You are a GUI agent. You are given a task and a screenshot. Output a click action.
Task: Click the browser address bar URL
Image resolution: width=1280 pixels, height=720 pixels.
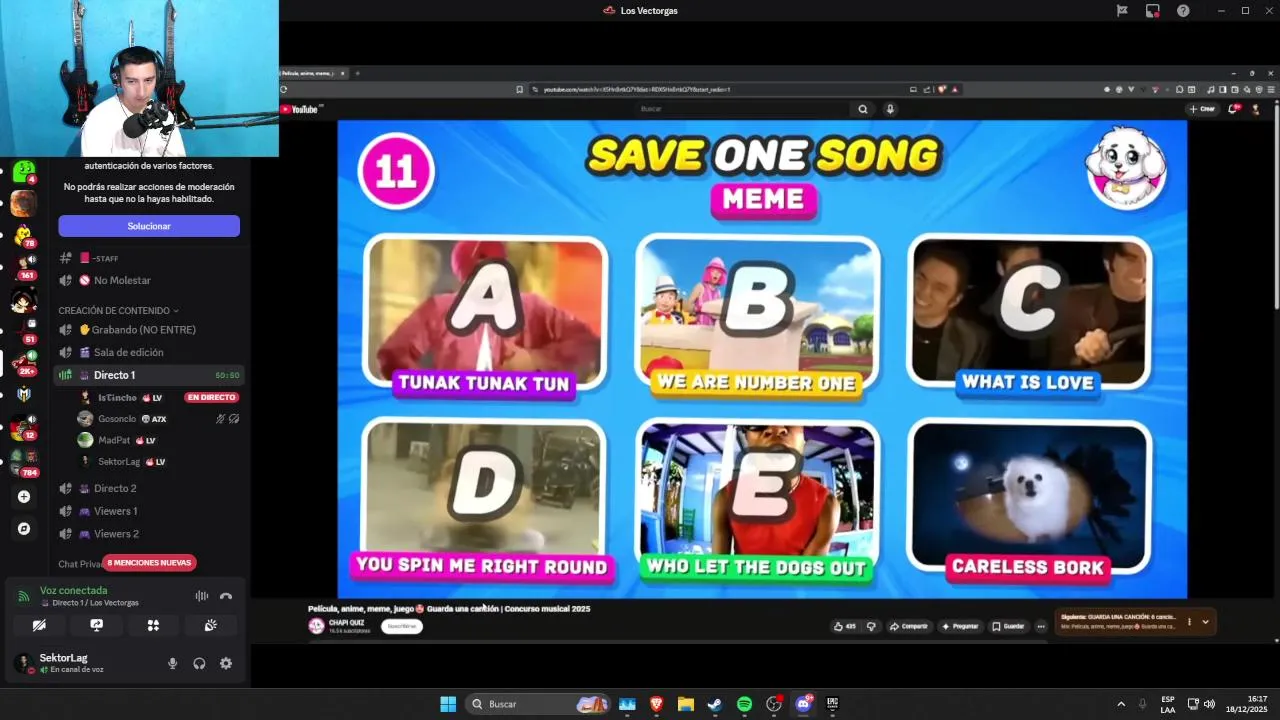point(637,89)
